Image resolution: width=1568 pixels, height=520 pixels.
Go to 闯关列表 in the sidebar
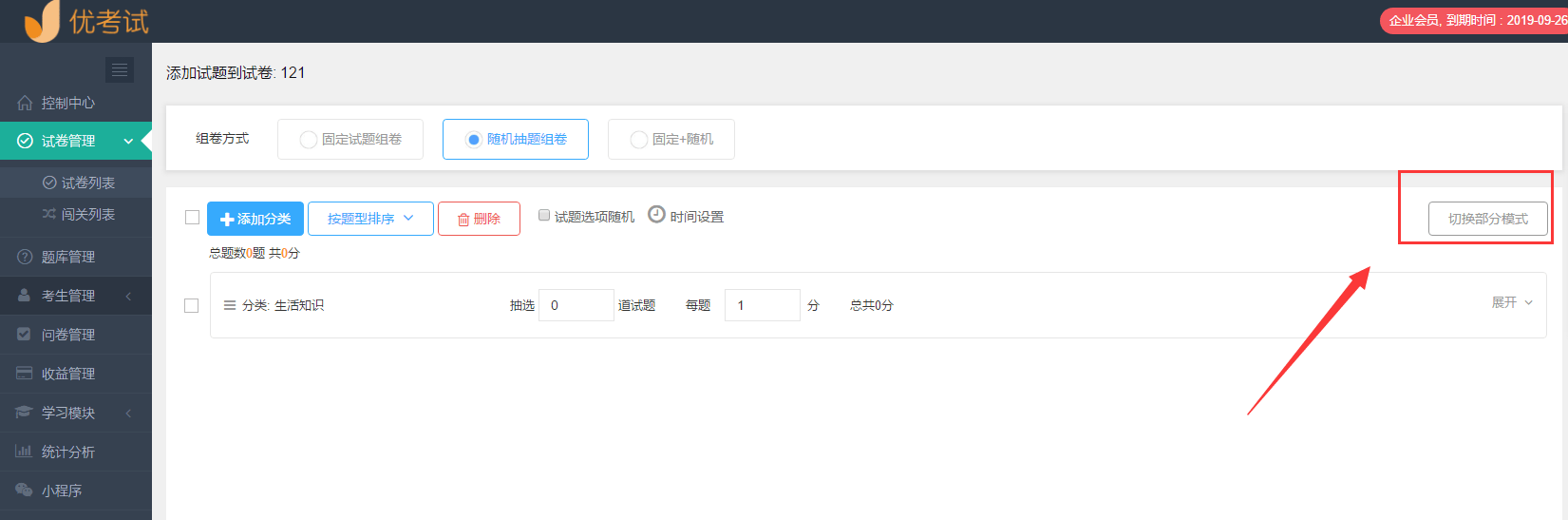click(87, 214)
